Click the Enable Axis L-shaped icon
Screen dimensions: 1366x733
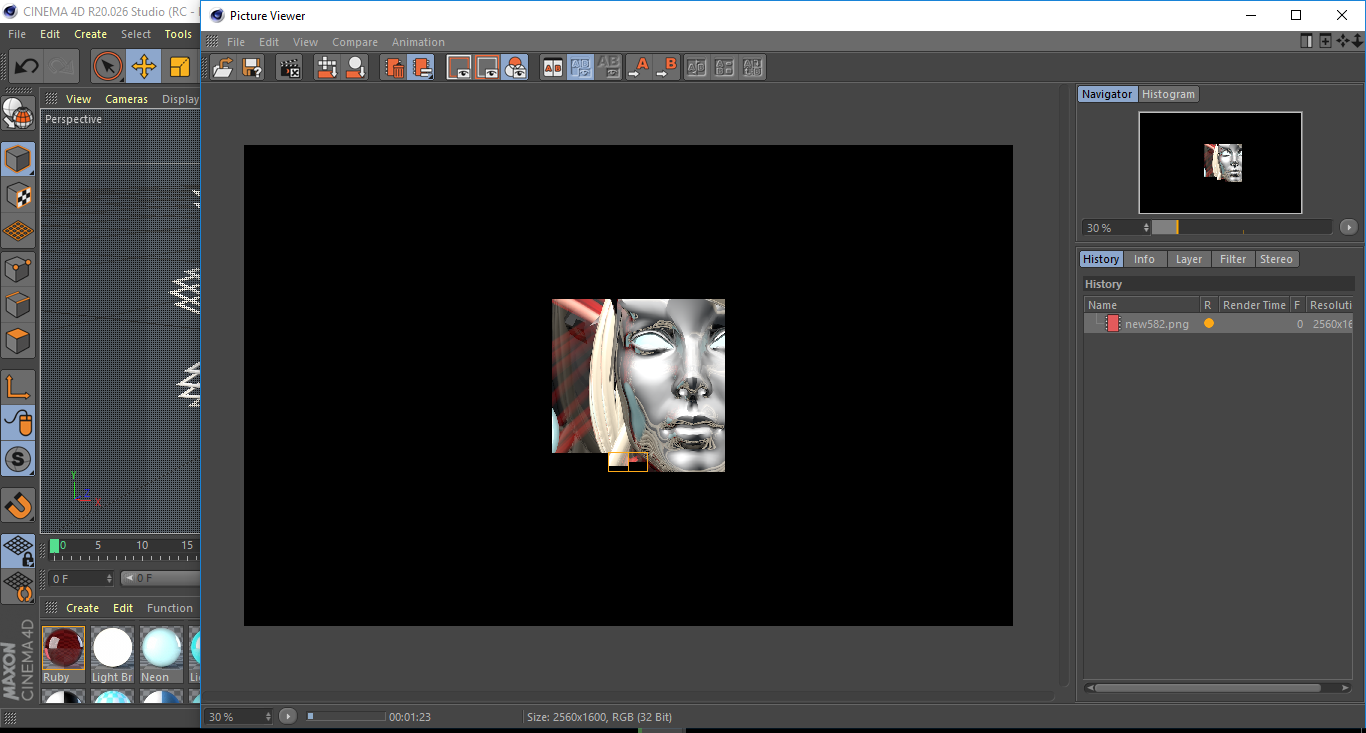tap(18, 387)
